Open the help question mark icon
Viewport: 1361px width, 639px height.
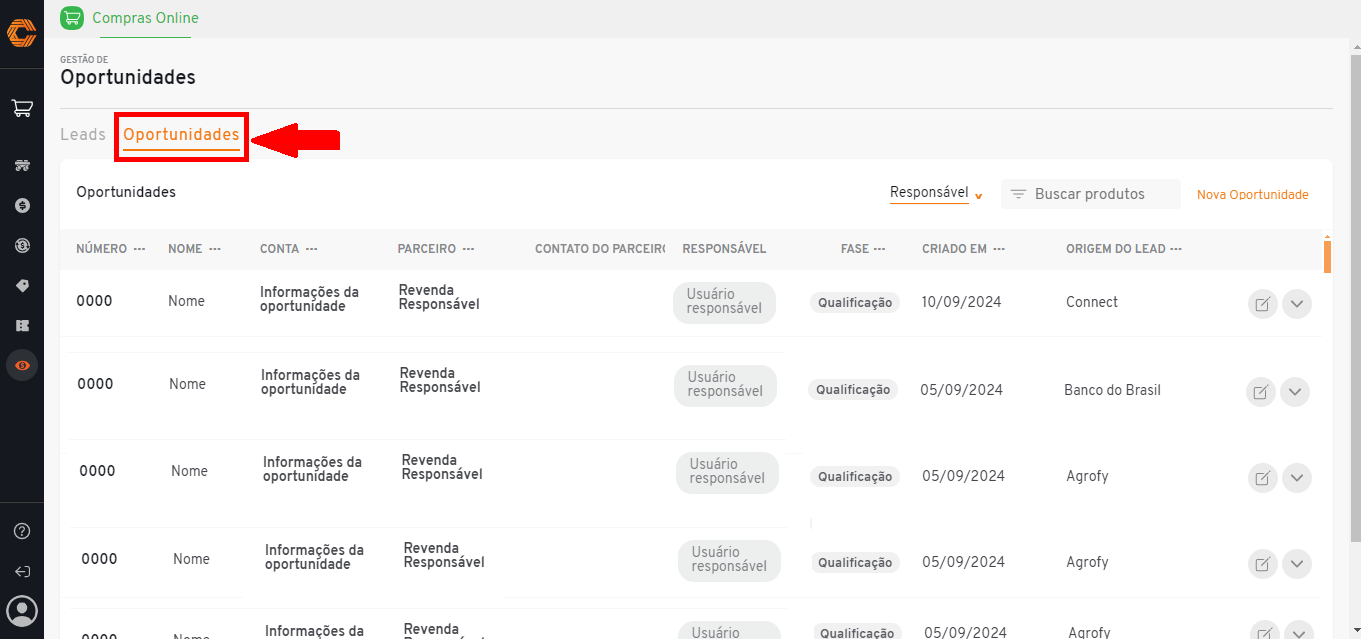22,531
